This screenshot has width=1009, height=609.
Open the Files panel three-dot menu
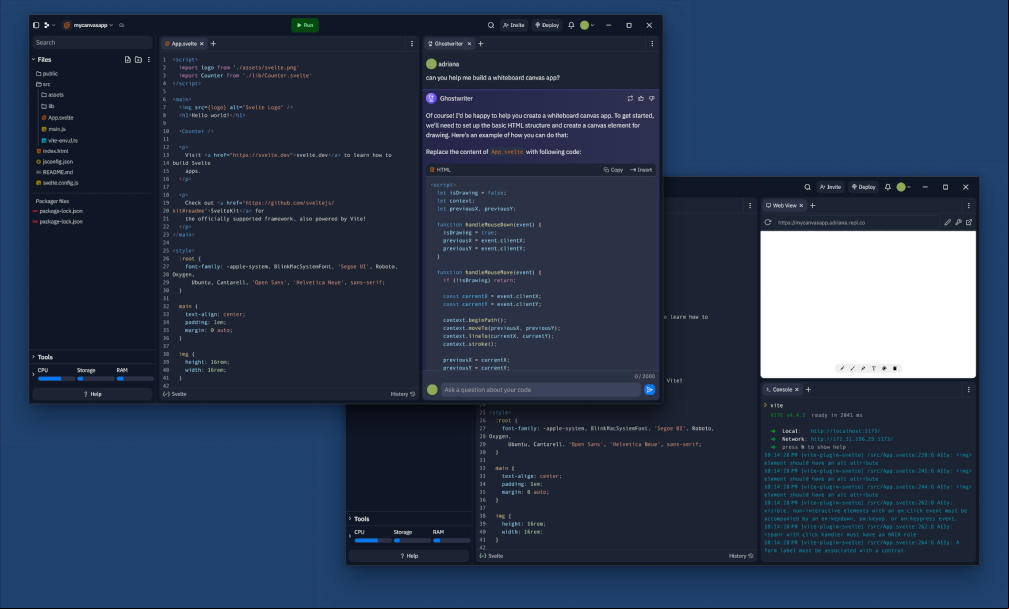(x=149, y=59)
